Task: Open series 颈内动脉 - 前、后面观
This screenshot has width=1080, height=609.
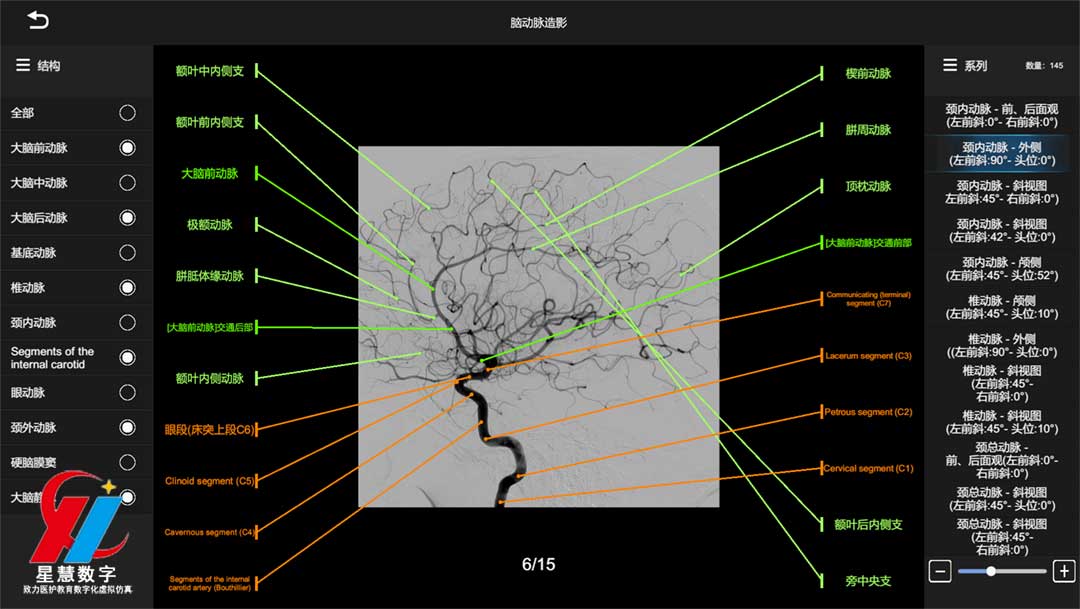Action: (1001, 115)
